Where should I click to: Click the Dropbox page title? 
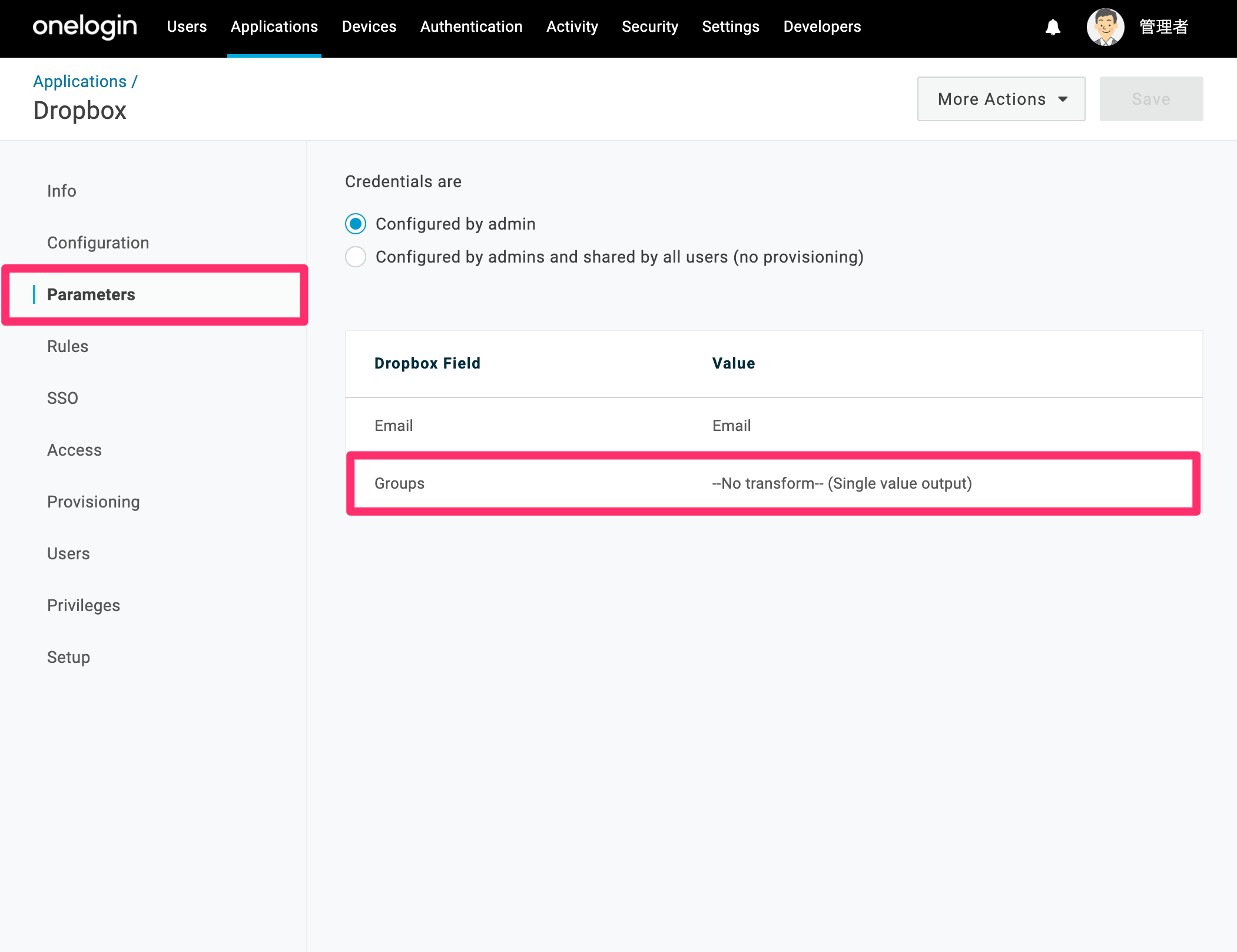(x=80, y=111)
